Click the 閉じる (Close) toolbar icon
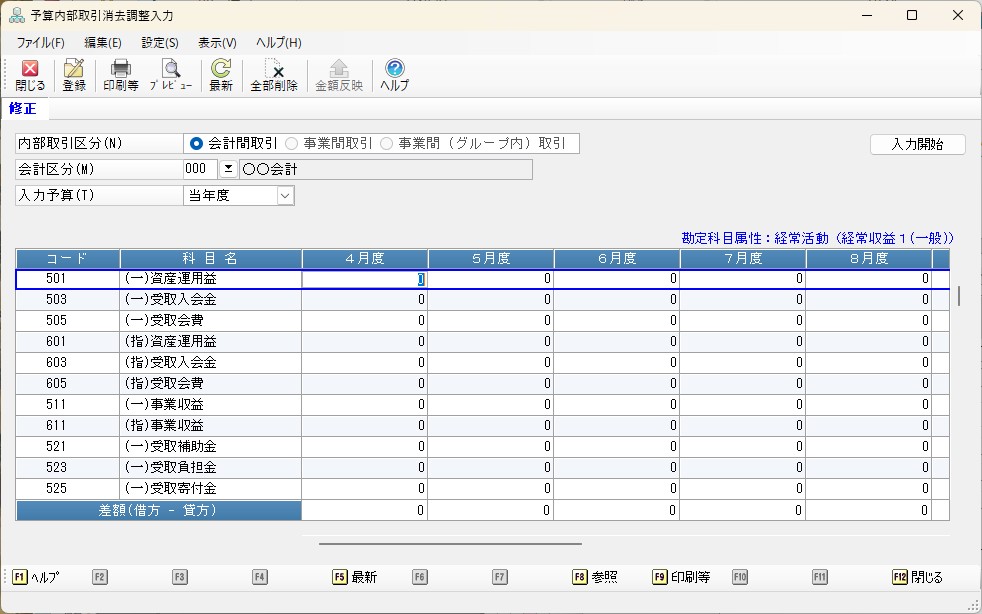Viewport: 982px width, 614px height. (29, 75)
